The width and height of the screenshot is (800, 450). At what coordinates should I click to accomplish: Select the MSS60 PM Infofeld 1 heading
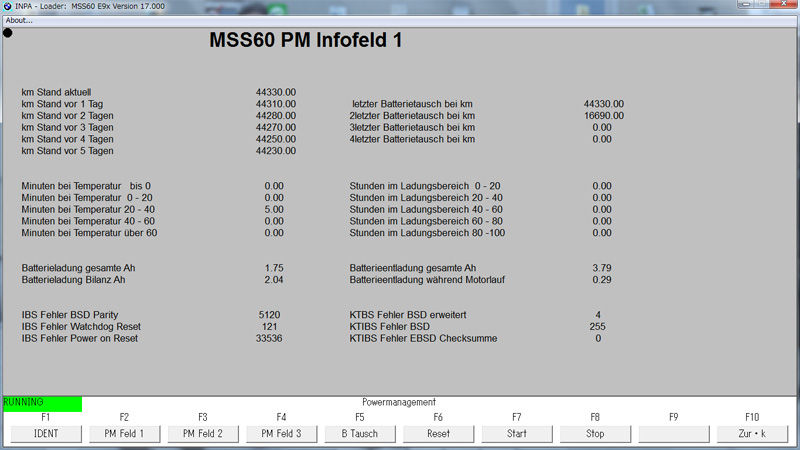coord(306,40)
